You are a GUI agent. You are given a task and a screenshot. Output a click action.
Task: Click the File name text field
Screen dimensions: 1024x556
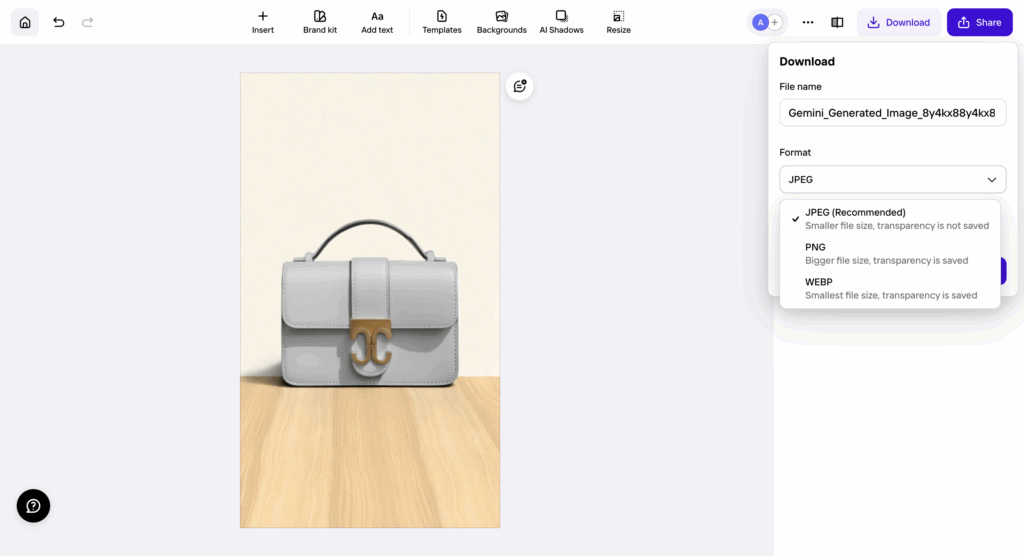point(892,113)
